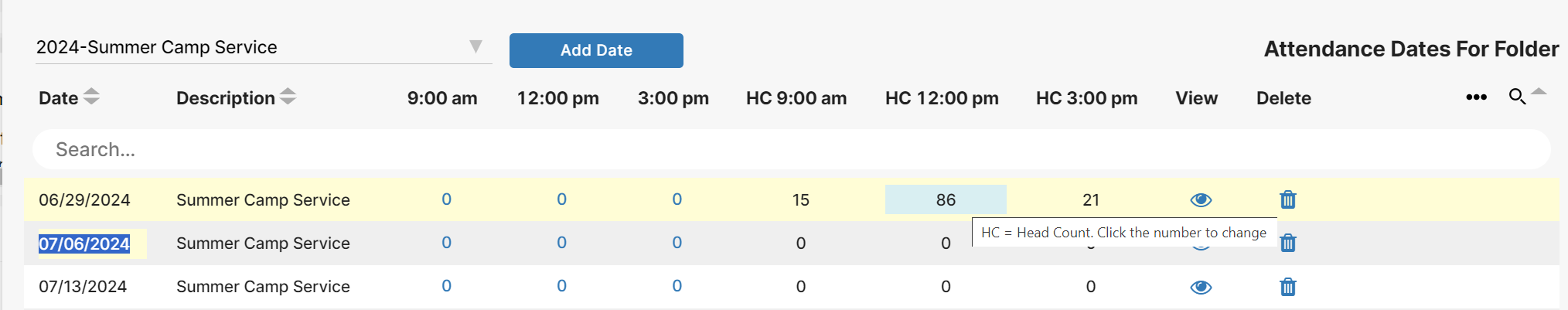Click the Add Date button
This screenshot has width=1568, height=310.
(x=596, y=50)
